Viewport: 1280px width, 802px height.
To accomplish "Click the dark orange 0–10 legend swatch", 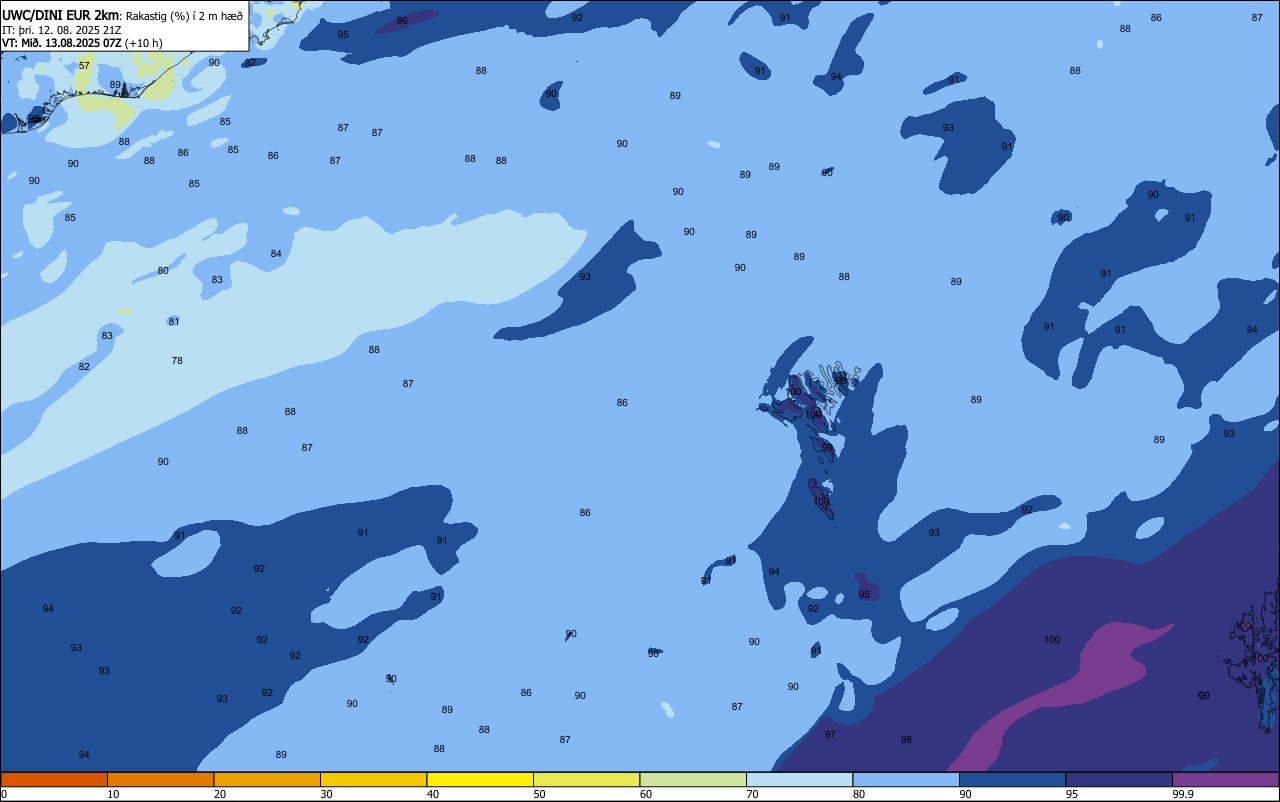I will (54, 779).
